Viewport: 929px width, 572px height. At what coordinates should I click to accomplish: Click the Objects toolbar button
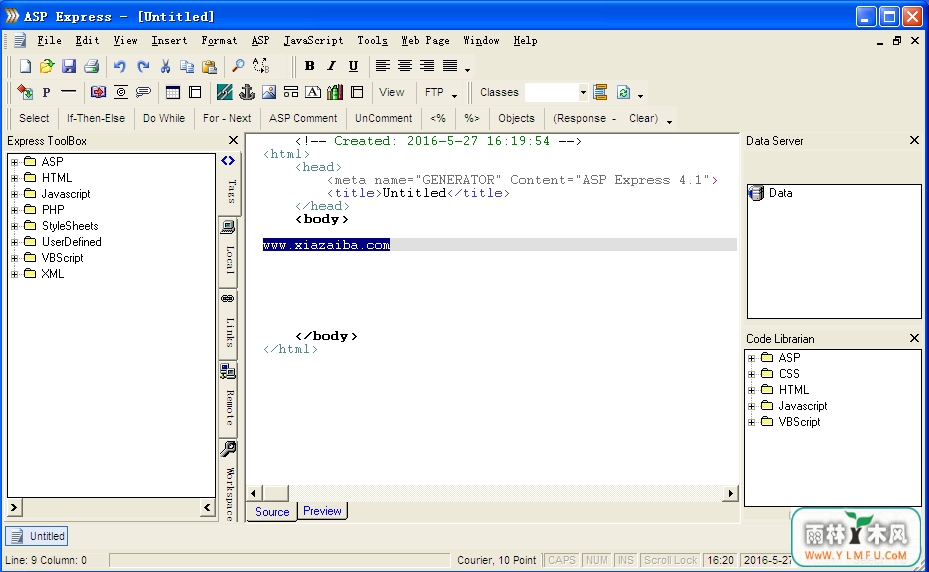(516, 118)
